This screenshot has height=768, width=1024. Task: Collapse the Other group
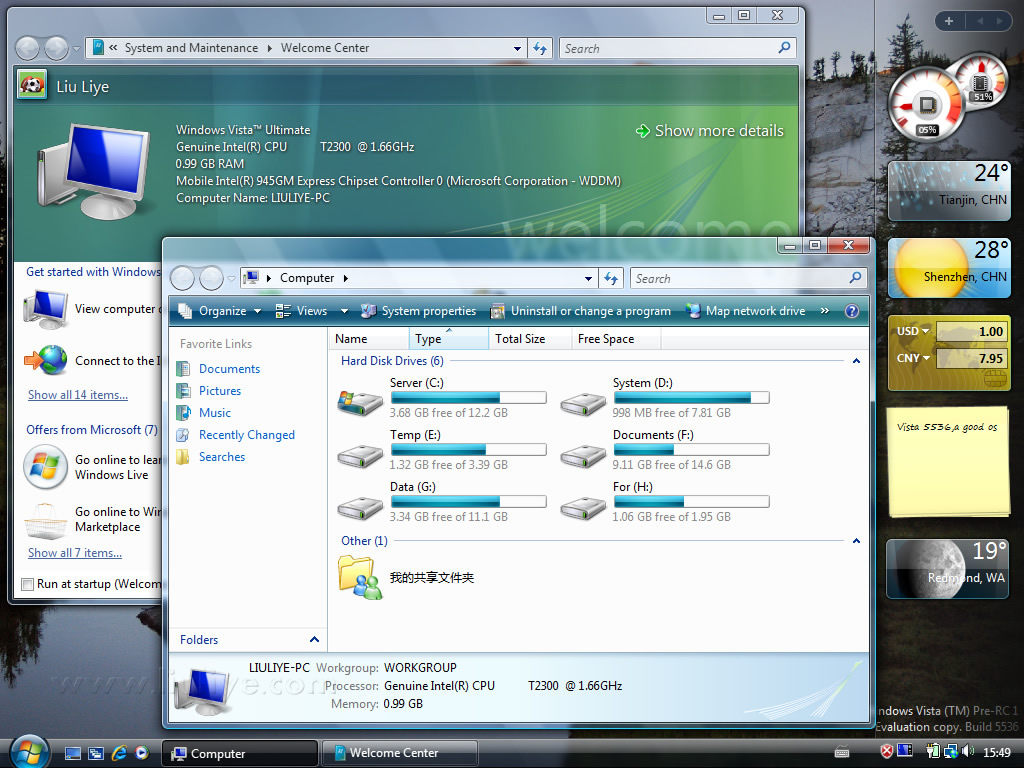point(856,541)
